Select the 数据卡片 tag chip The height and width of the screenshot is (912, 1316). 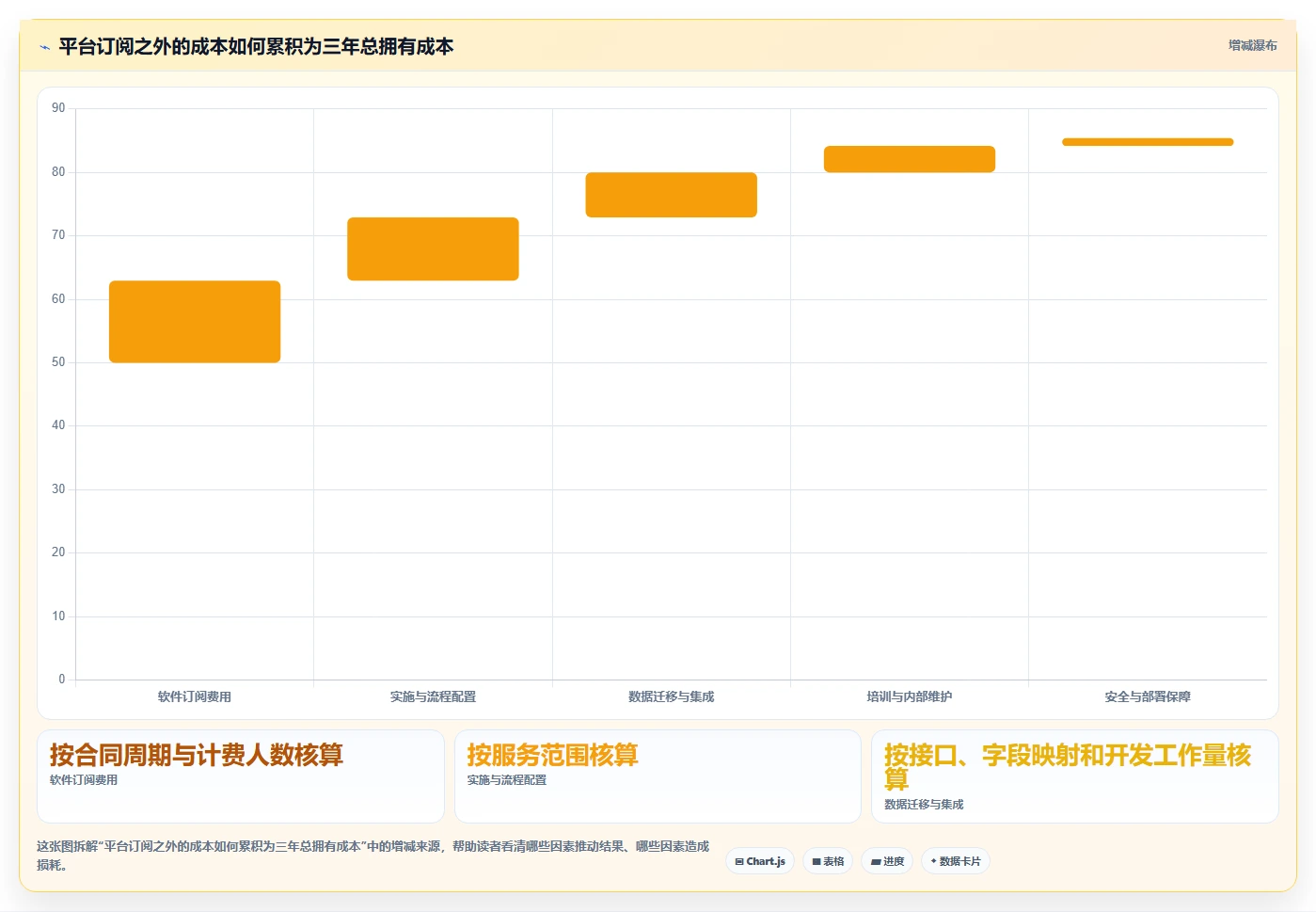click(956, 861)
